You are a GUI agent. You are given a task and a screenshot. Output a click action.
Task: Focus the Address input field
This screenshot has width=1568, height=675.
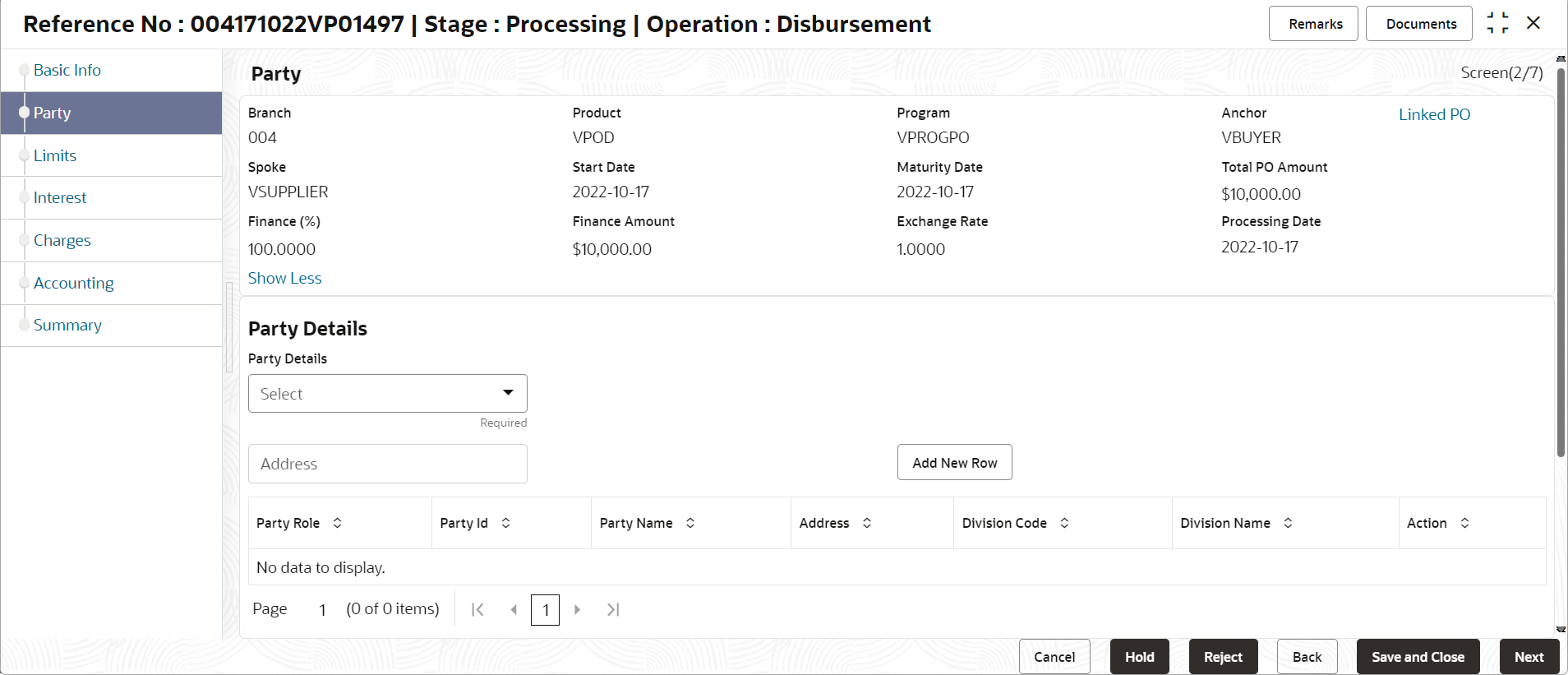pyautogui.click(x=388, y=464)
